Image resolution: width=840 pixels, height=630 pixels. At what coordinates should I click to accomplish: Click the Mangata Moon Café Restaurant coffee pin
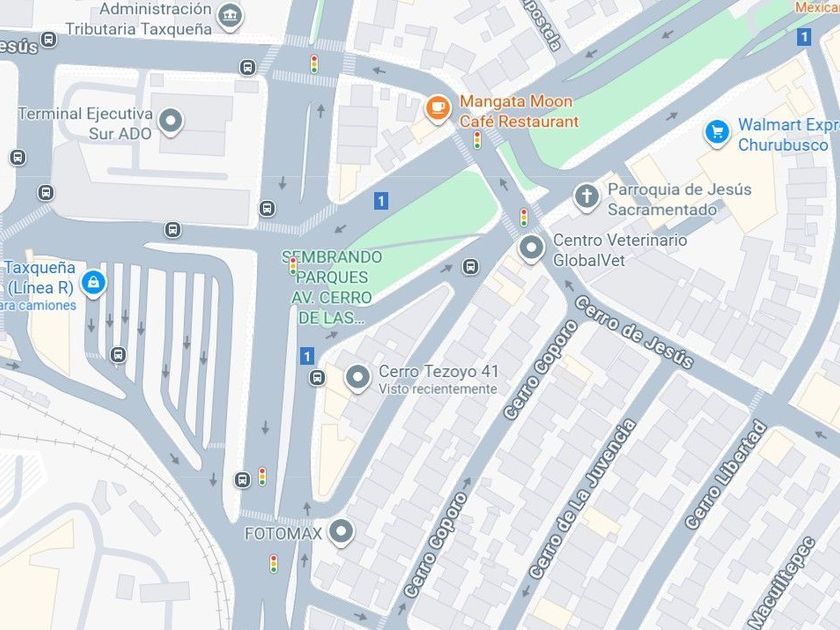(438, 109)
